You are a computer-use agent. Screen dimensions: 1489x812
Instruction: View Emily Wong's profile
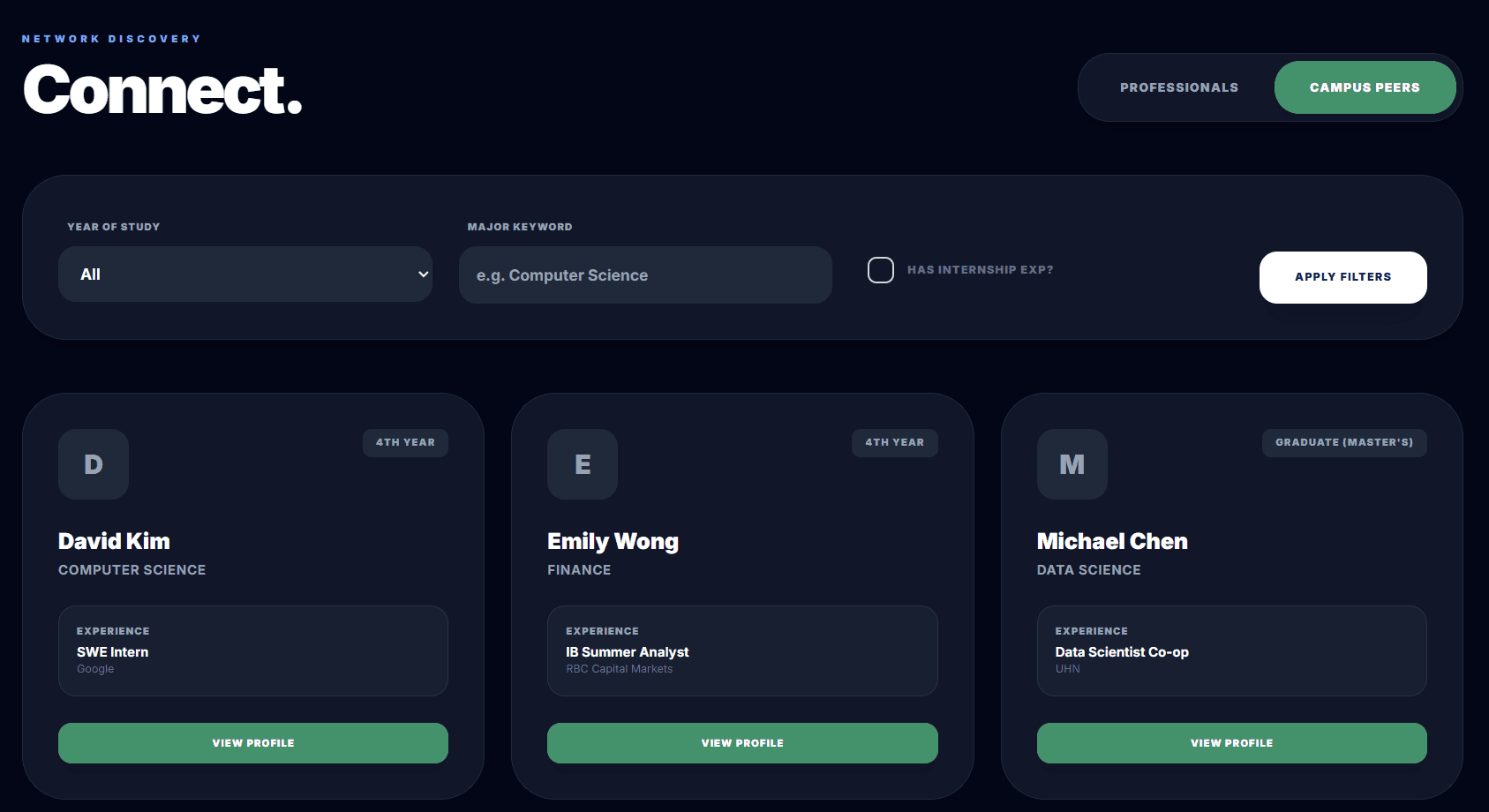pos(741,742)
